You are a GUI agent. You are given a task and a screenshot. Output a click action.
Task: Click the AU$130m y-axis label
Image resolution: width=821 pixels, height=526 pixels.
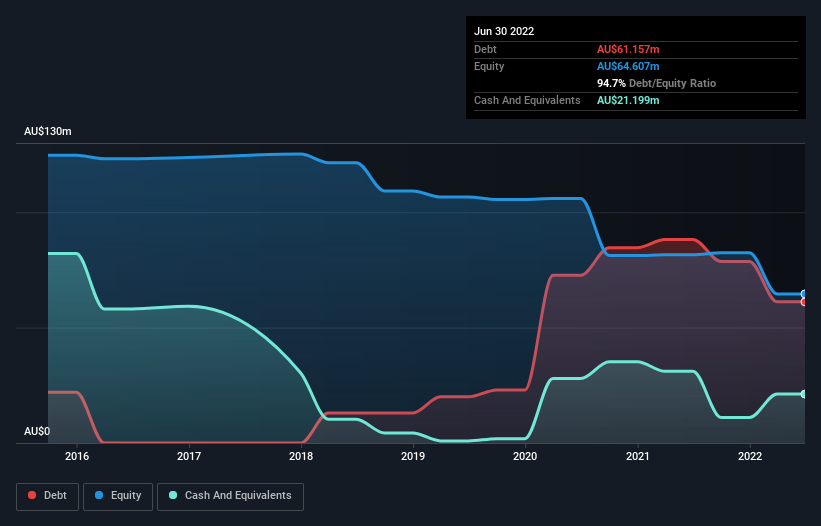click(48, 131)
